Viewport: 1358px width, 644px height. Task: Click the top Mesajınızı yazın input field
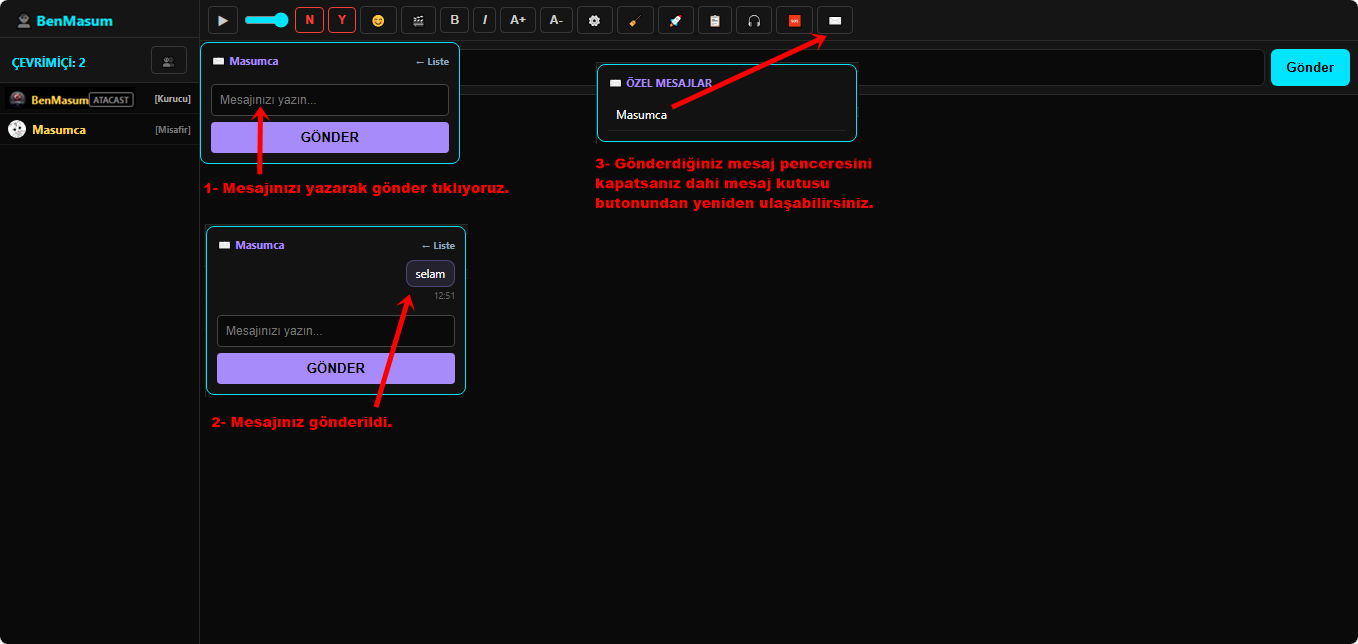point(330,100)
